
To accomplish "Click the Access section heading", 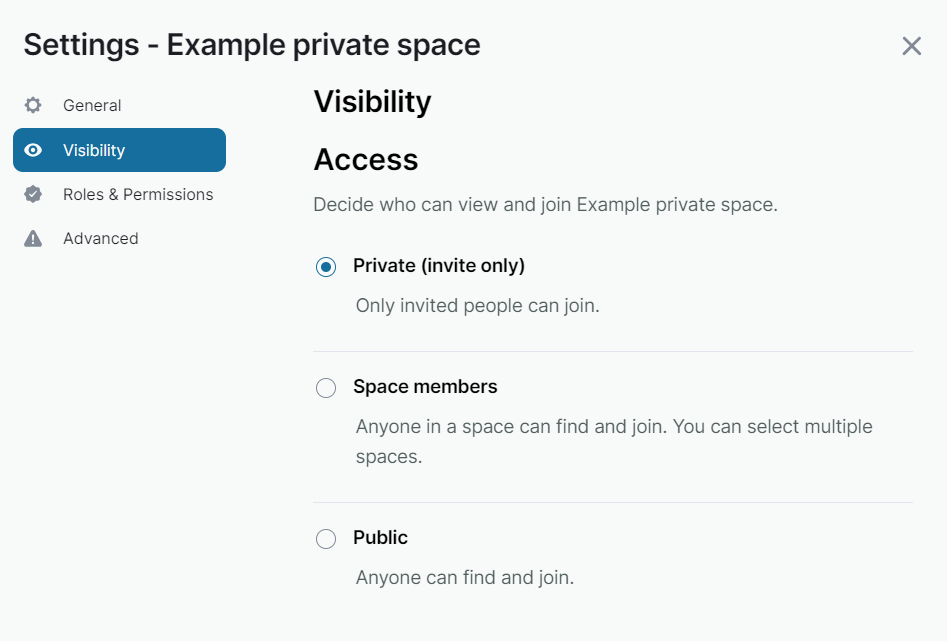I will [366, 159].
